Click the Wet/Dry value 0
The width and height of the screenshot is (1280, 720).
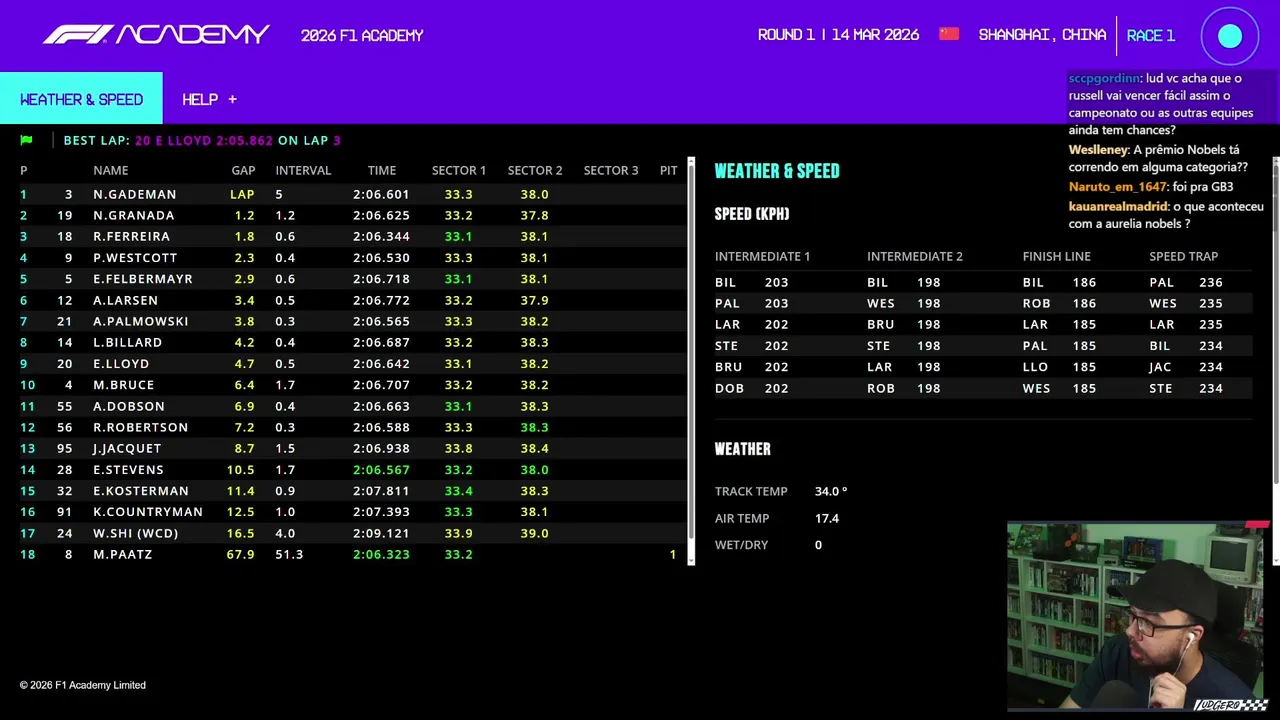click(x=818, y=545)
